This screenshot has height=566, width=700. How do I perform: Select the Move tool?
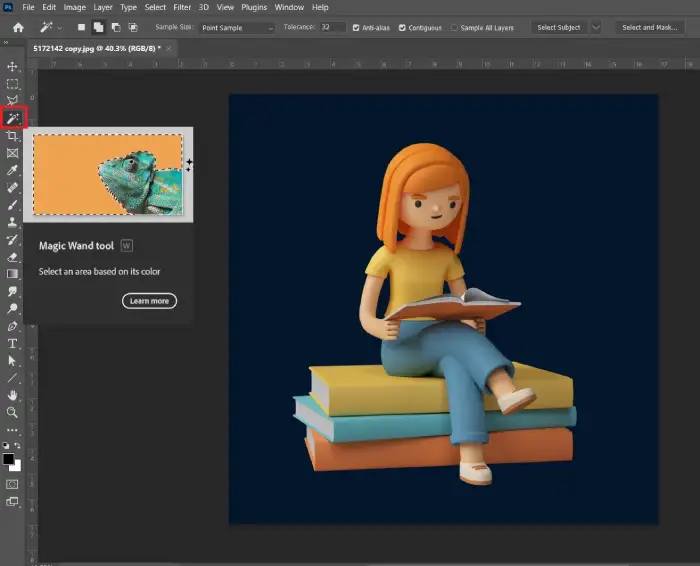(x=12, y=67)
